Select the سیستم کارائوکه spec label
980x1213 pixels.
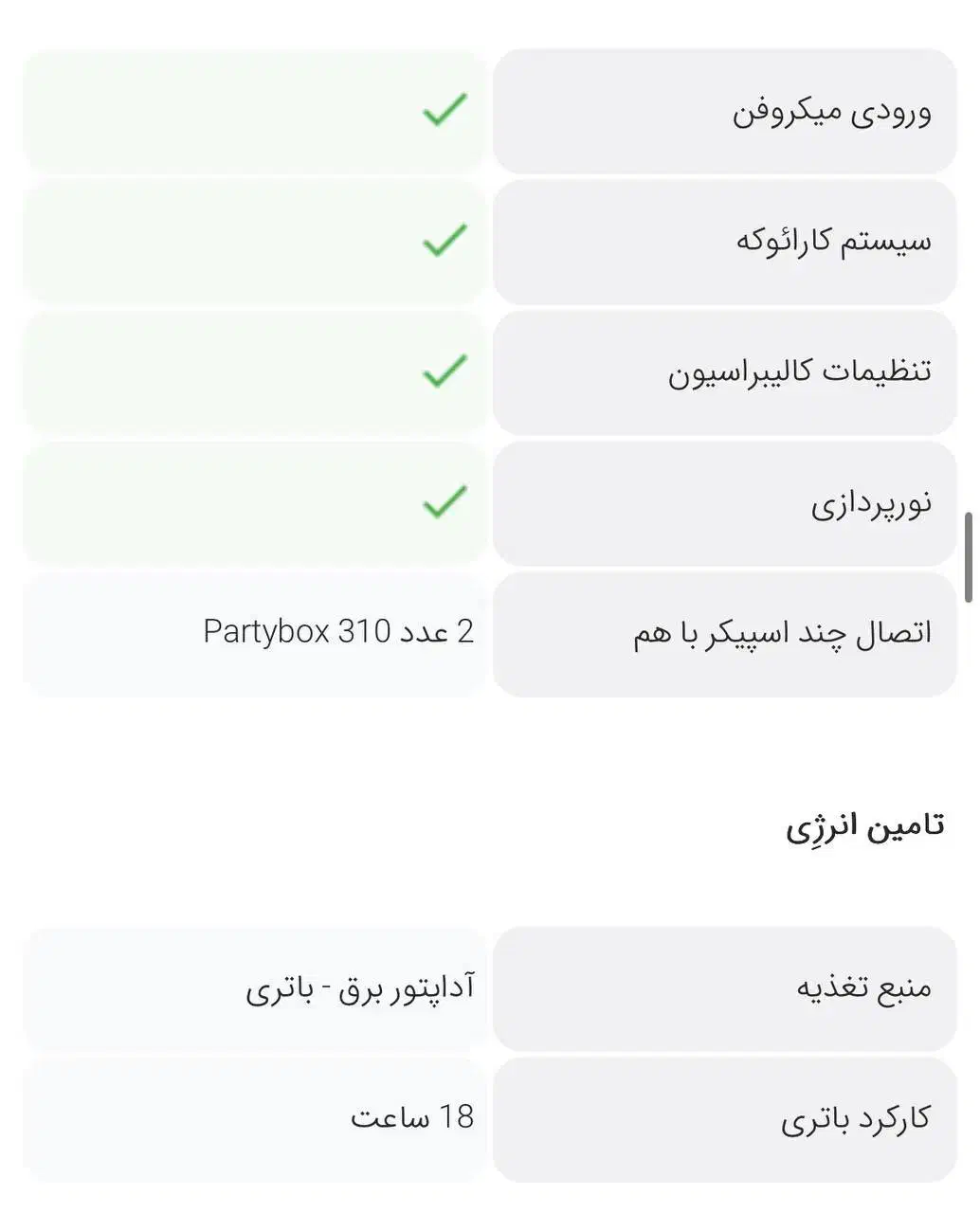coord(833,242)
